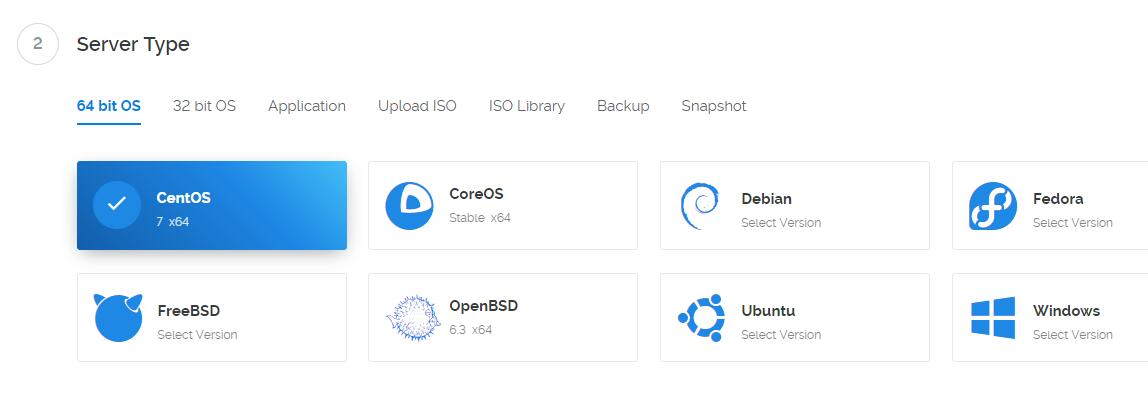Open FreeBSD Select Version dropdown

coord(197,335)
